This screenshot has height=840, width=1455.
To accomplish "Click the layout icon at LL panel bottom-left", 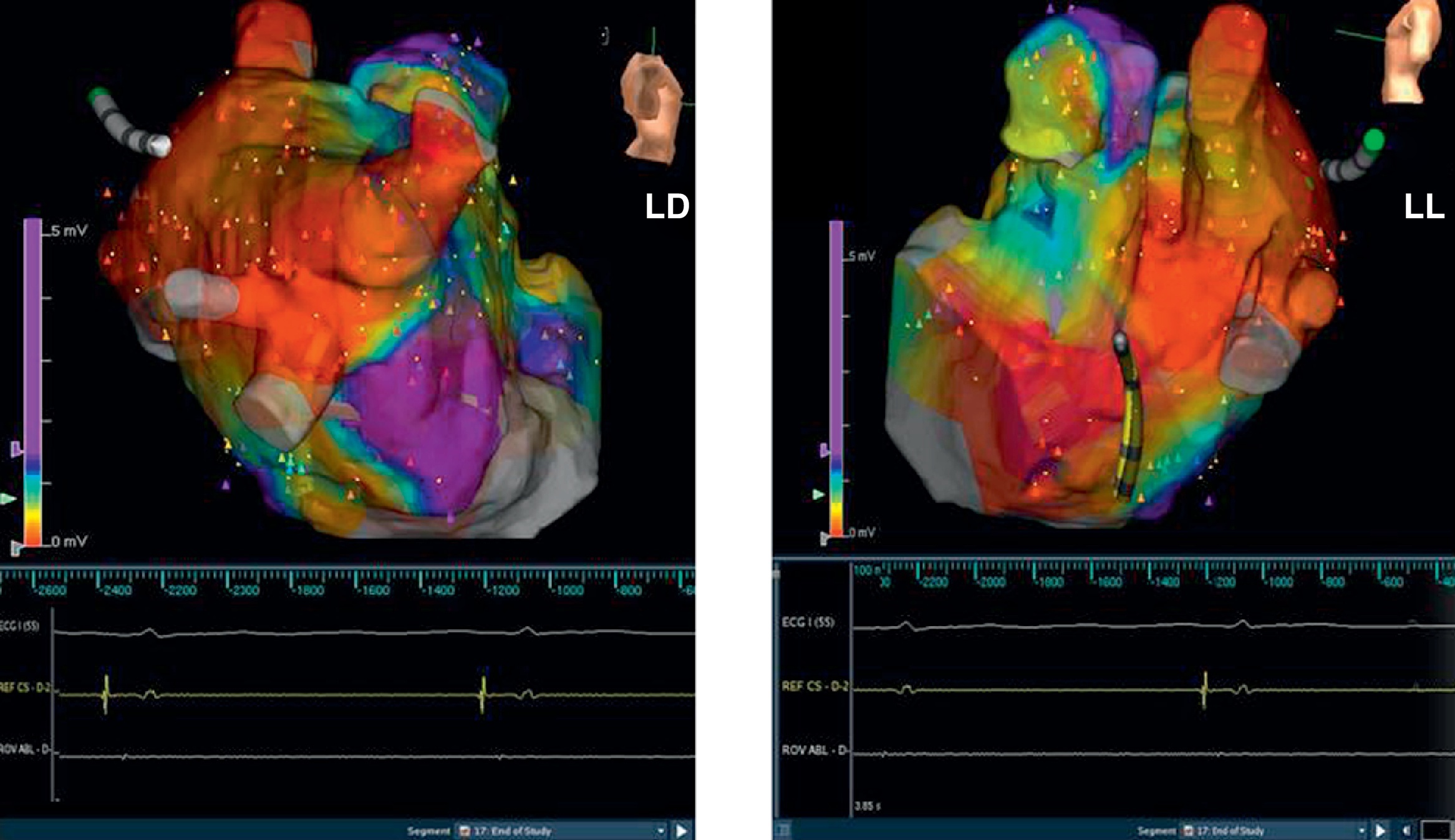I will pos(783,831).
